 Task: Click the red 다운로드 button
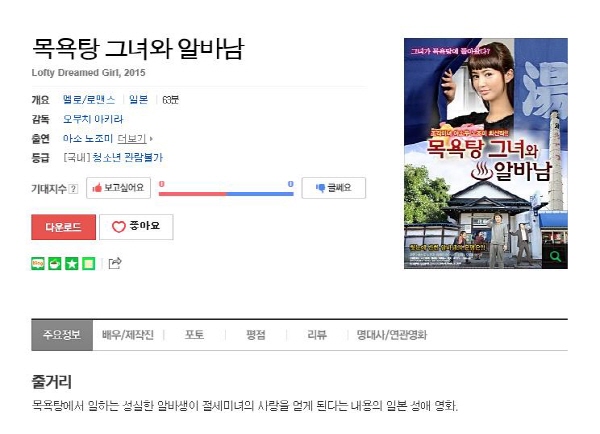coord(64,227)
